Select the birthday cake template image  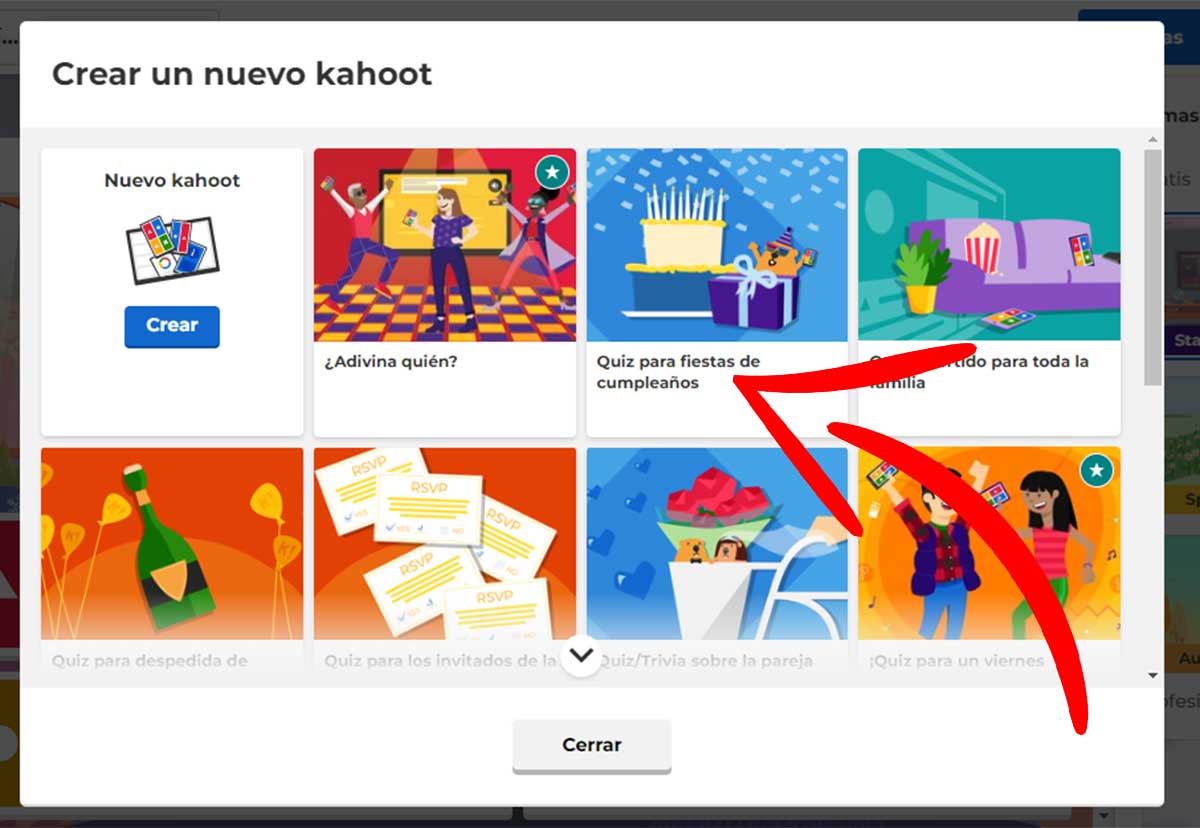click(x=716, y=245)
